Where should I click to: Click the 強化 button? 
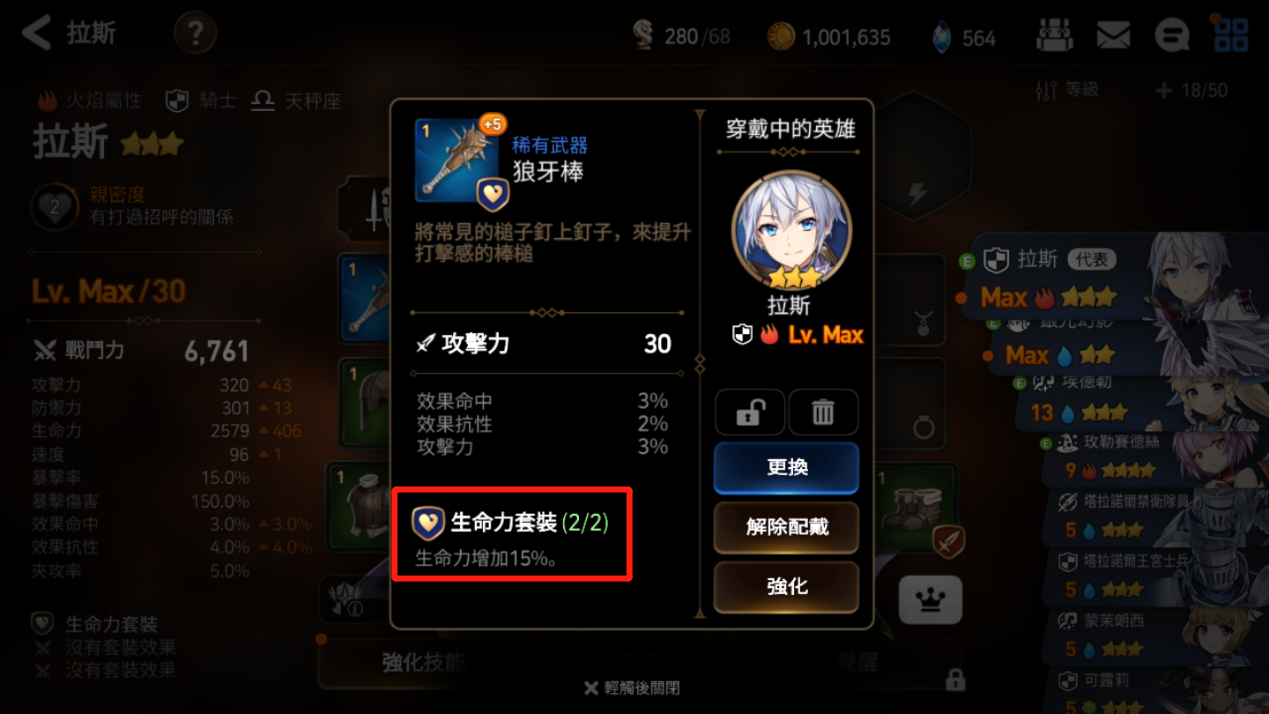point(786,586)
